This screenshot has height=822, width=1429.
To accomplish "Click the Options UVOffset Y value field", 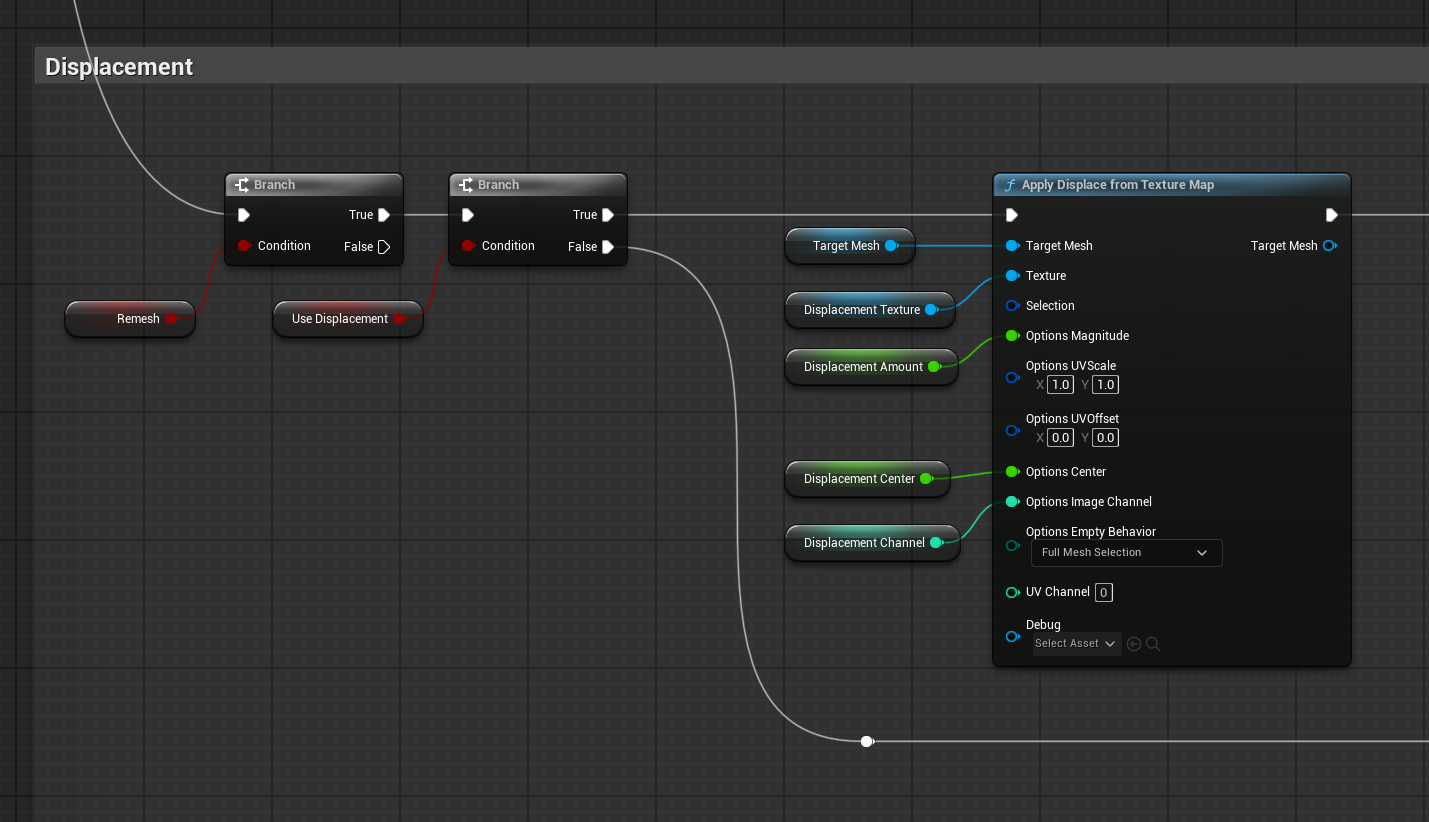I will [1105, 438].
